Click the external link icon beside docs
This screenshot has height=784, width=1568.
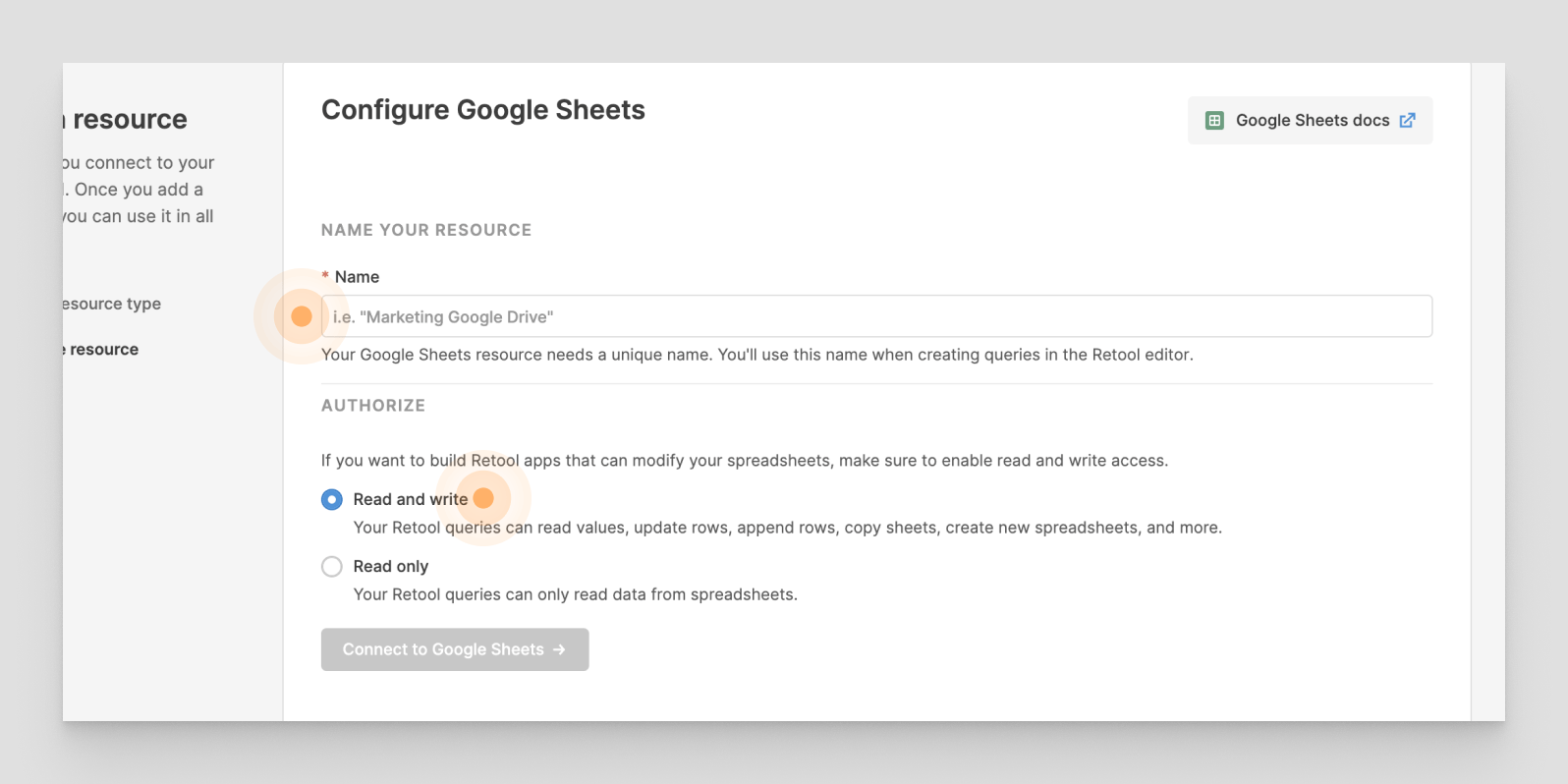click(1407, 120)
